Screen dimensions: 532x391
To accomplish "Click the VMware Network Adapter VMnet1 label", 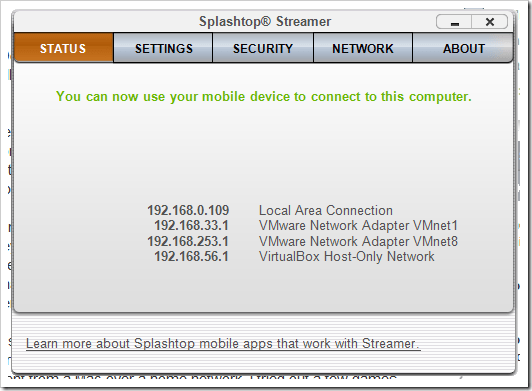I will click(358, 225).
